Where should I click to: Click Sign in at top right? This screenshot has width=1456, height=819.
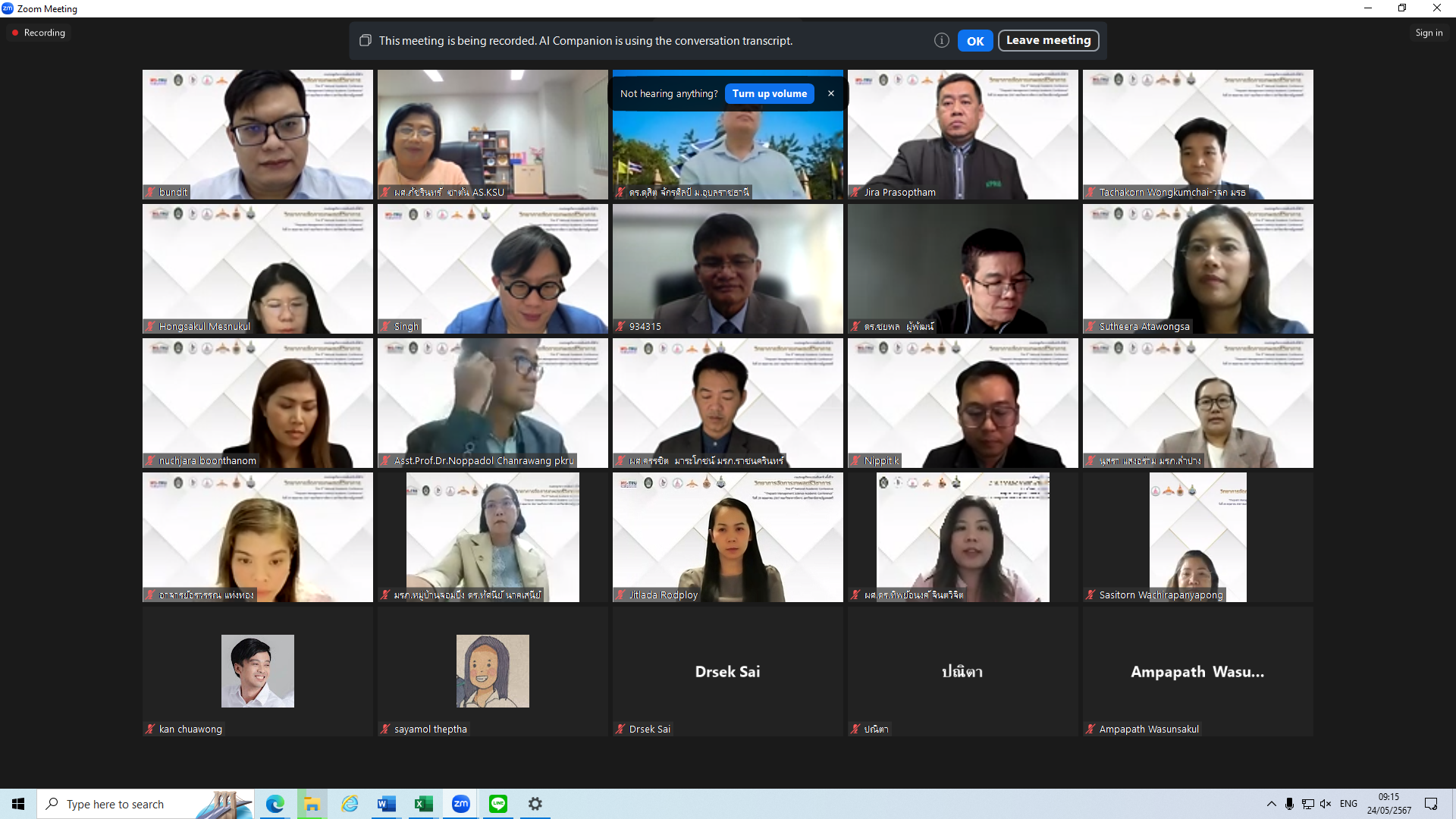[x=1428, y=33]
